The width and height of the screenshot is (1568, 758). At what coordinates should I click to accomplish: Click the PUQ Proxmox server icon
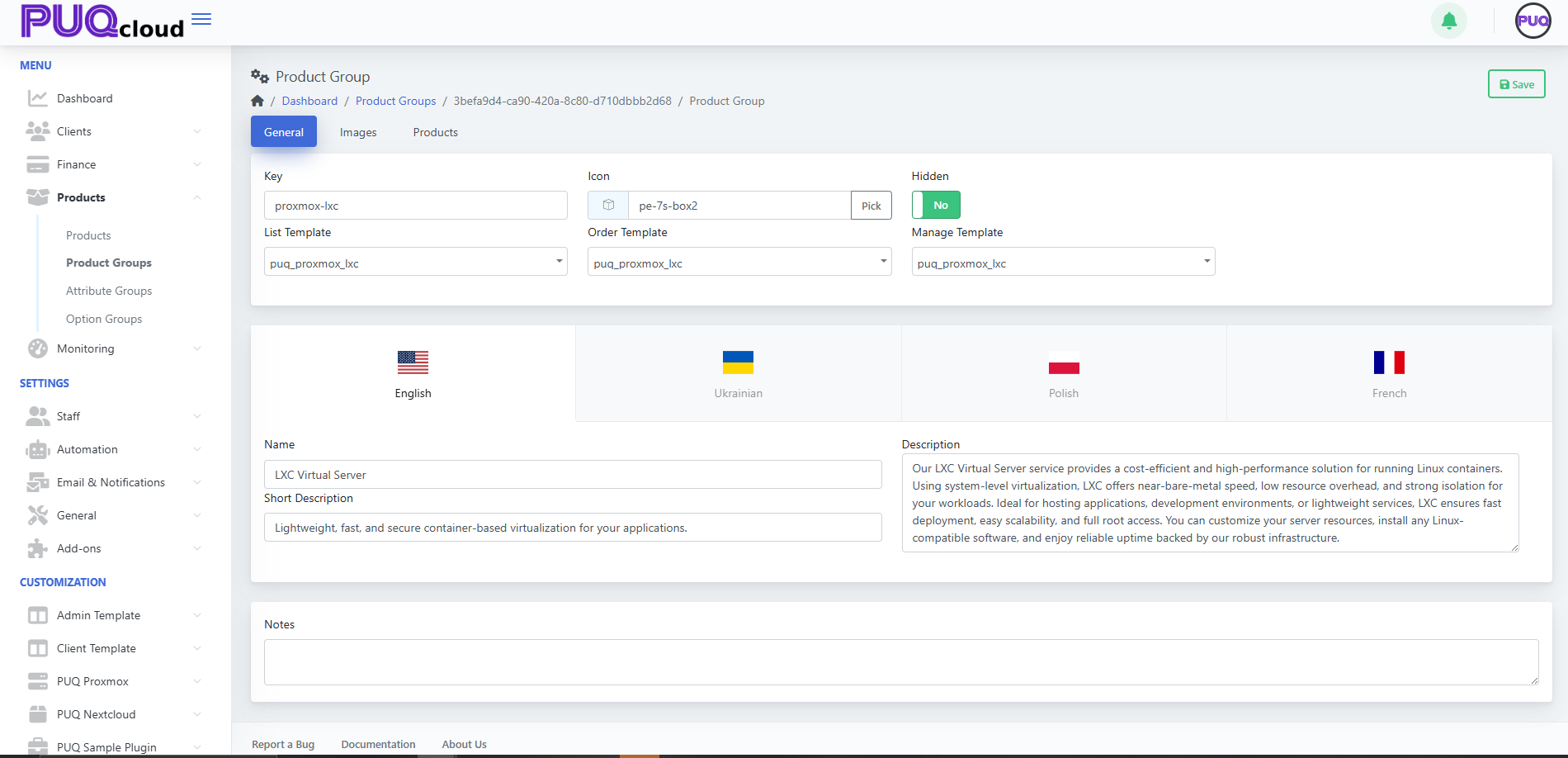[37, 681]
